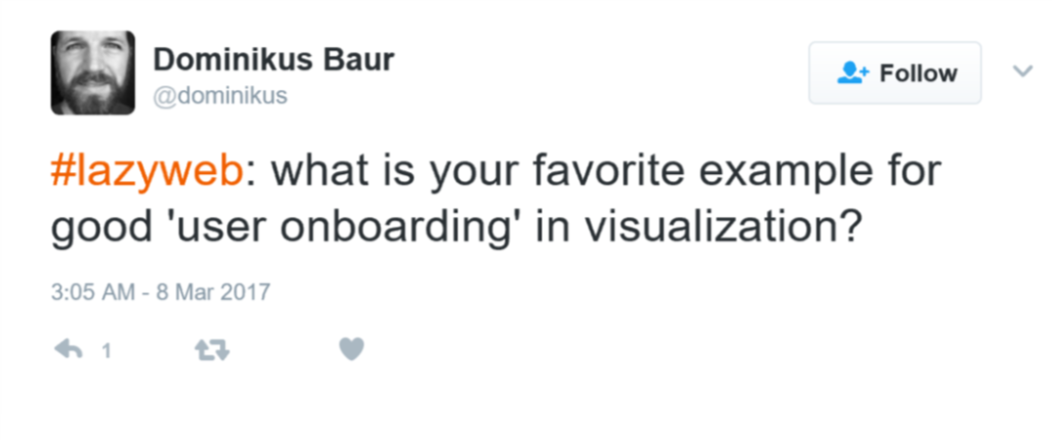Click the 8 Mar 2017 date
The image size is (1052, 440).
214,294
